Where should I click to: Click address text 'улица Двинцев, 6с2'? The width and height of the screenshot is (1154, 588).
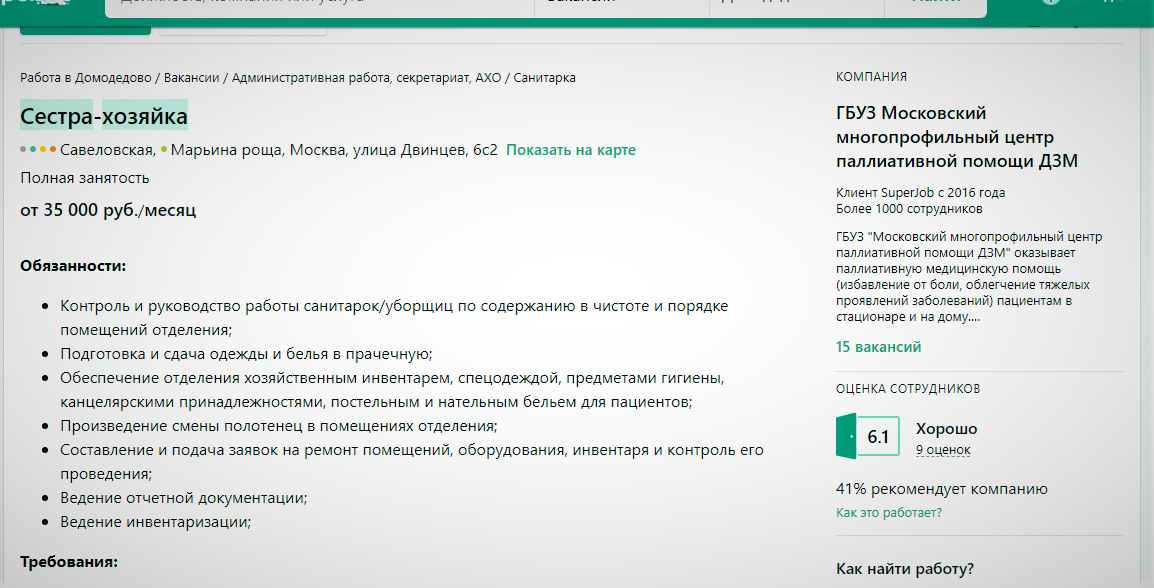click(425, 150)
